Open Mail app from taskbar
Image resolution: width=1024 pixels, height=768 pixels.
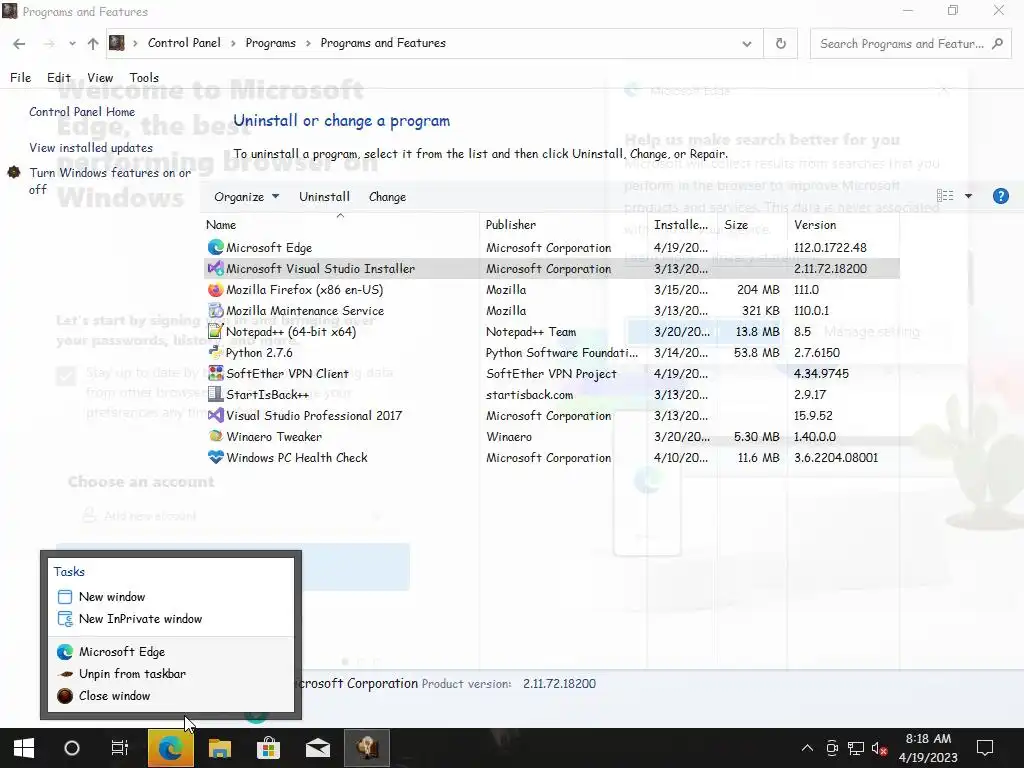(x=317, y=748)
